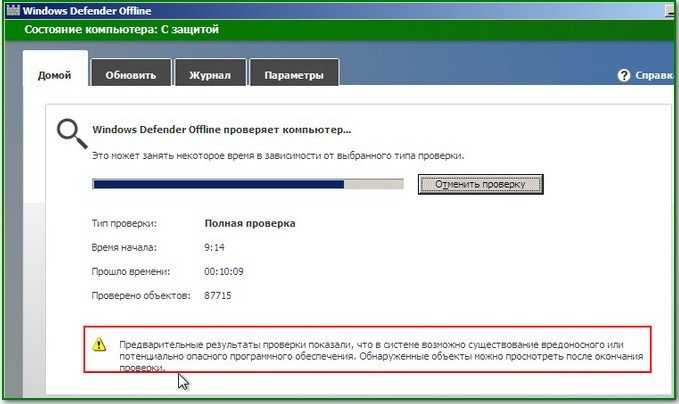The image size is (679, 404).
Task: Click the yellow warning triangle icon
Action: 99,345
